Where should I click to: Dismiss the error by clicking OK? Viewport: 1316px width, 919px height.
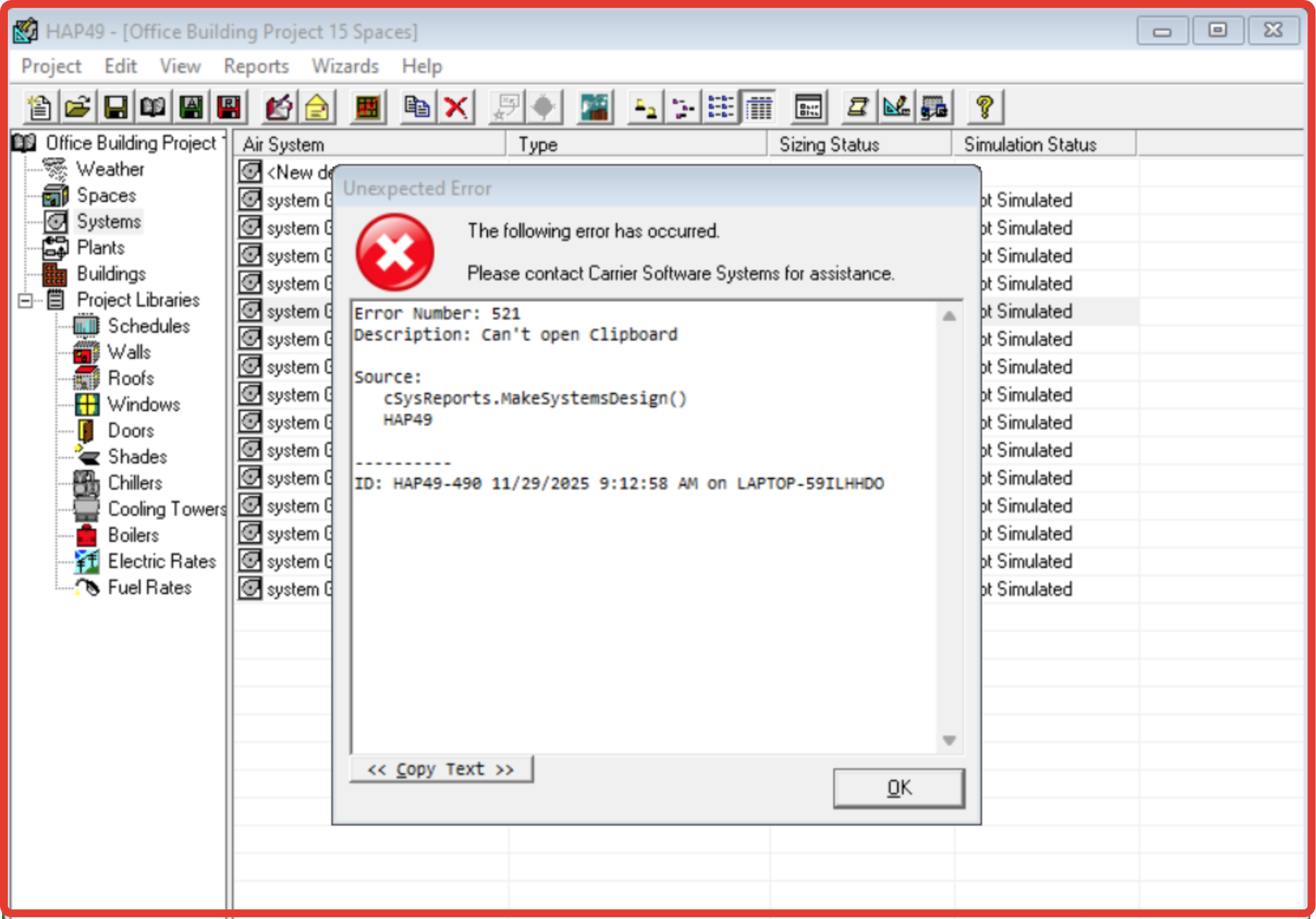click(898, 787)
